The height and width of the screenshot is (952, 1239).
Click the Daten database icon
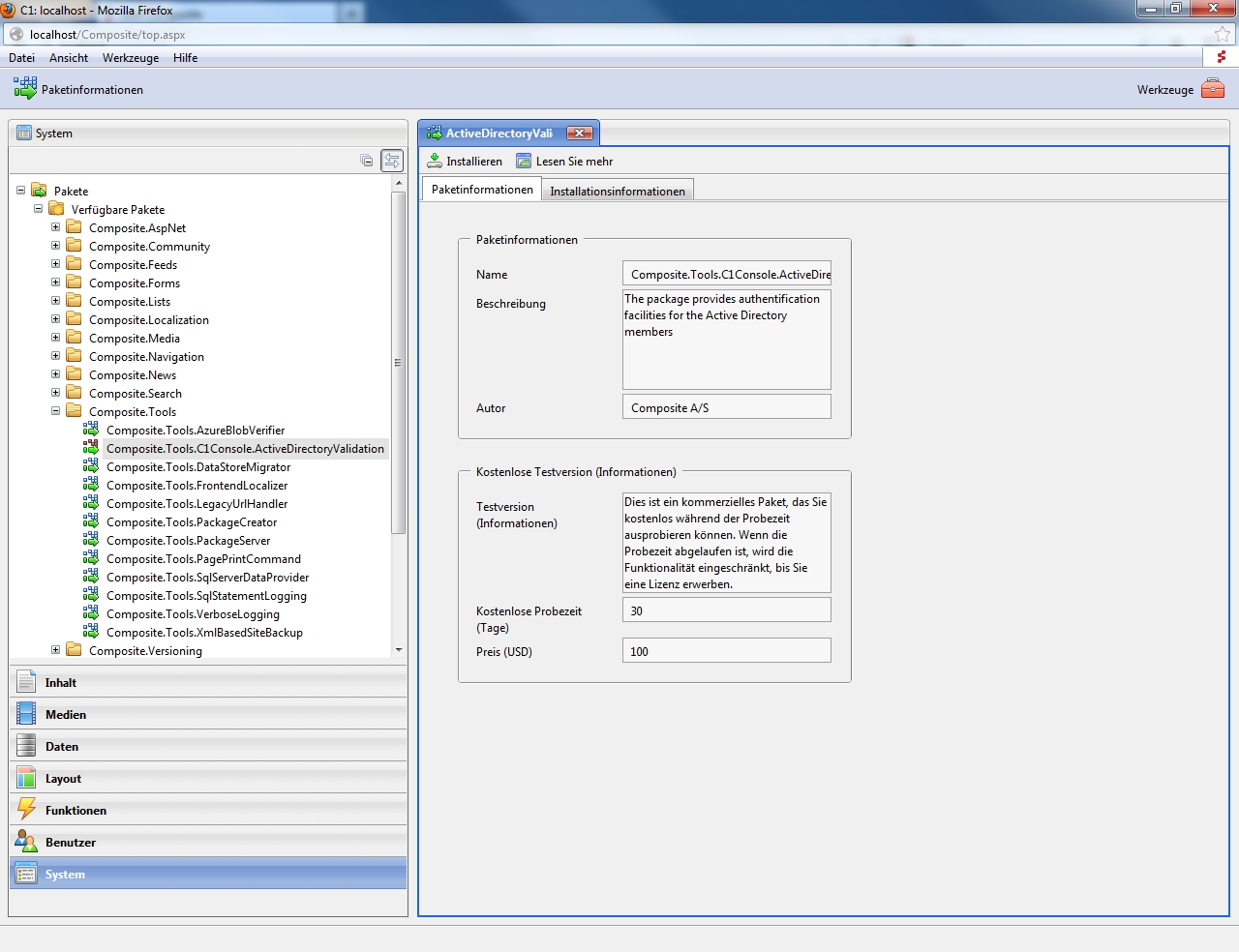click(26, 746)
